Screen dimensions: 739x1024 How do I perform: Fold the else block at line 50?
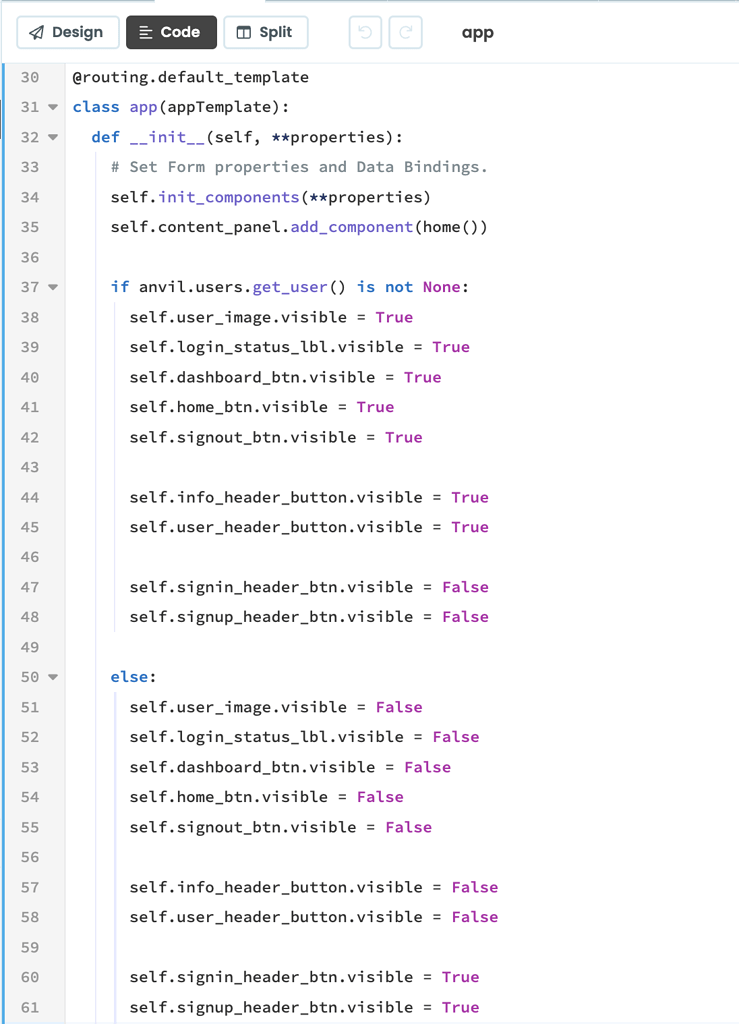coord(53,677)
